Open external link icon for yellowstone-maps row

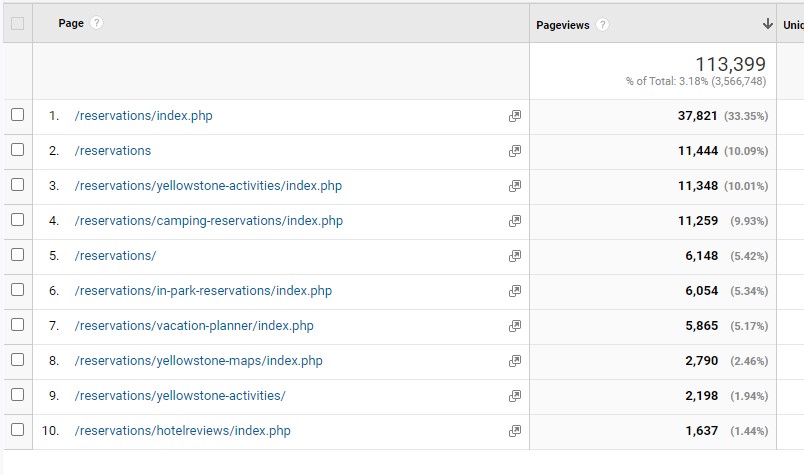[515, 361]
